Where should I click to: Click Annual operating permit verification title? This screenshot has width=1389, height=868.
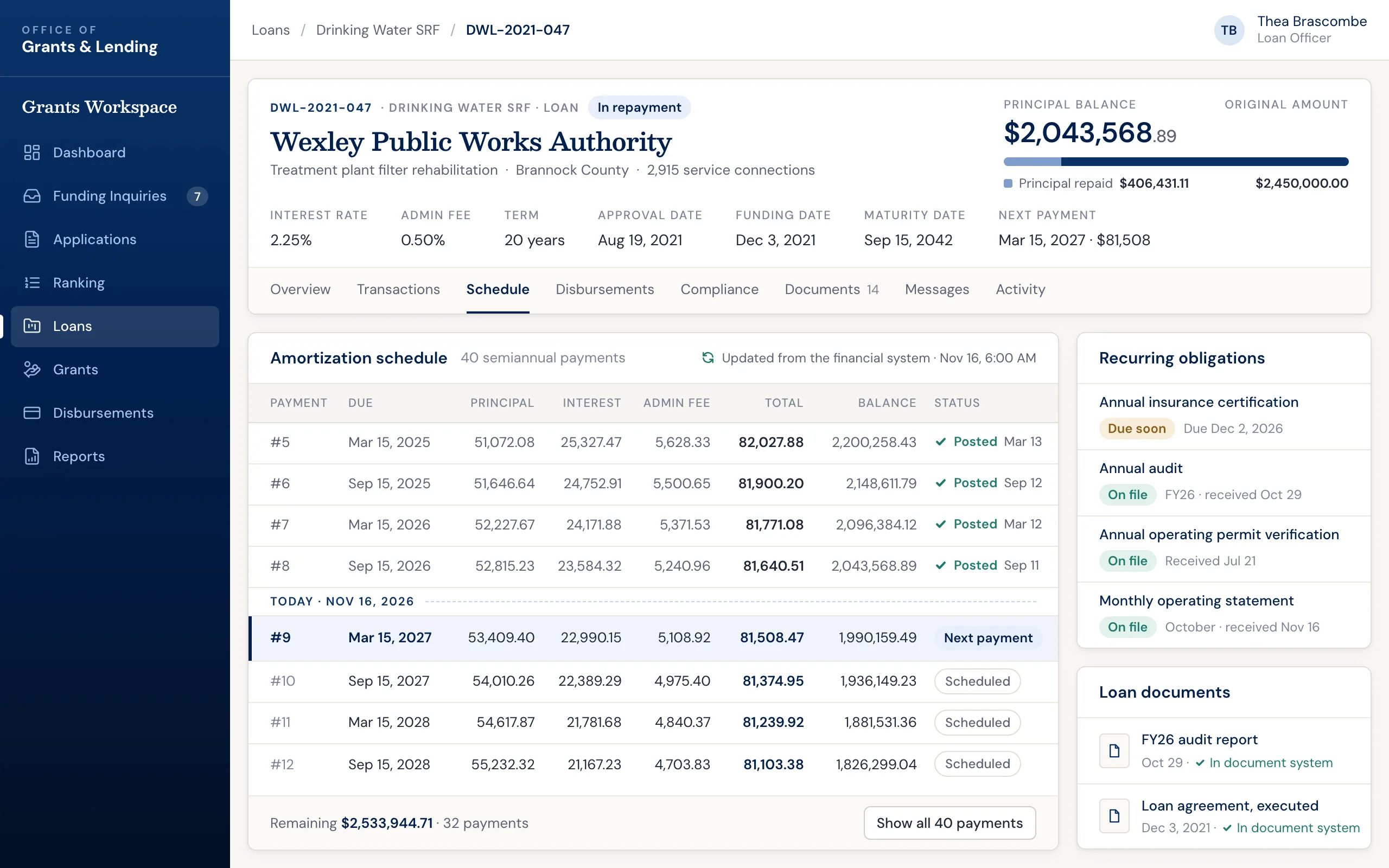[x=1219, y=534]
